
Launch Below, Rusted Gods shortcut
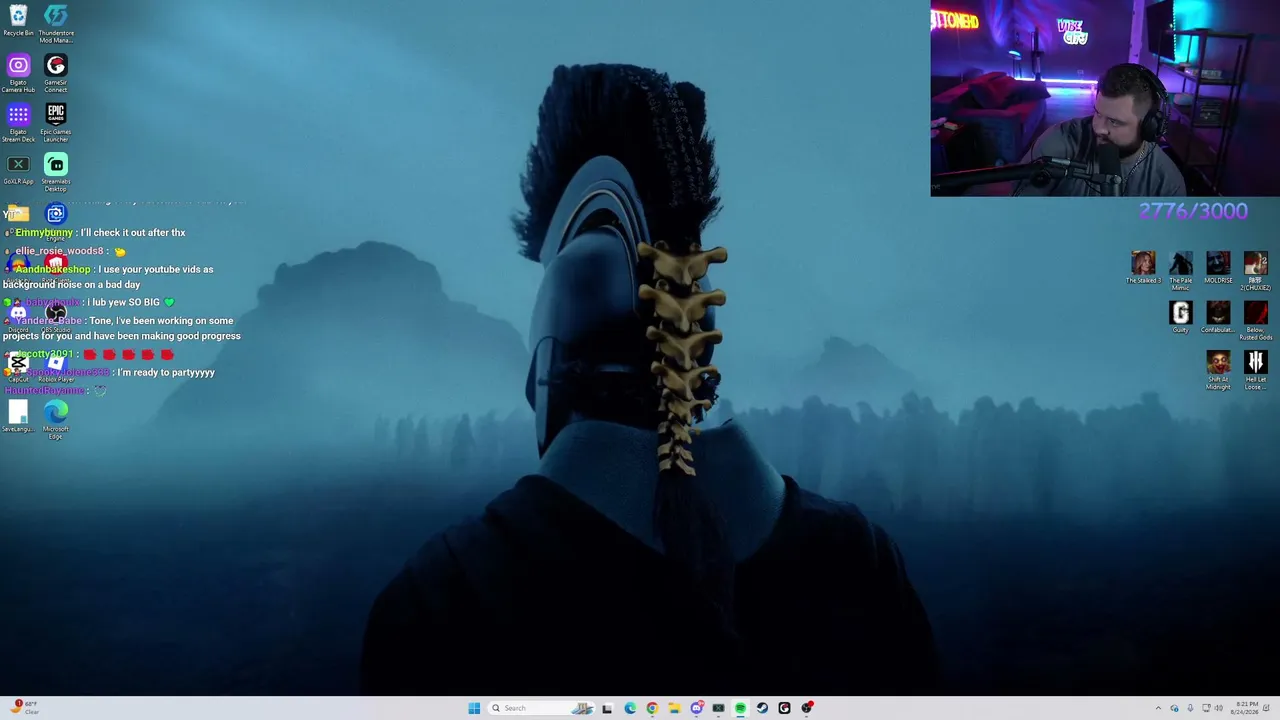1256,321
